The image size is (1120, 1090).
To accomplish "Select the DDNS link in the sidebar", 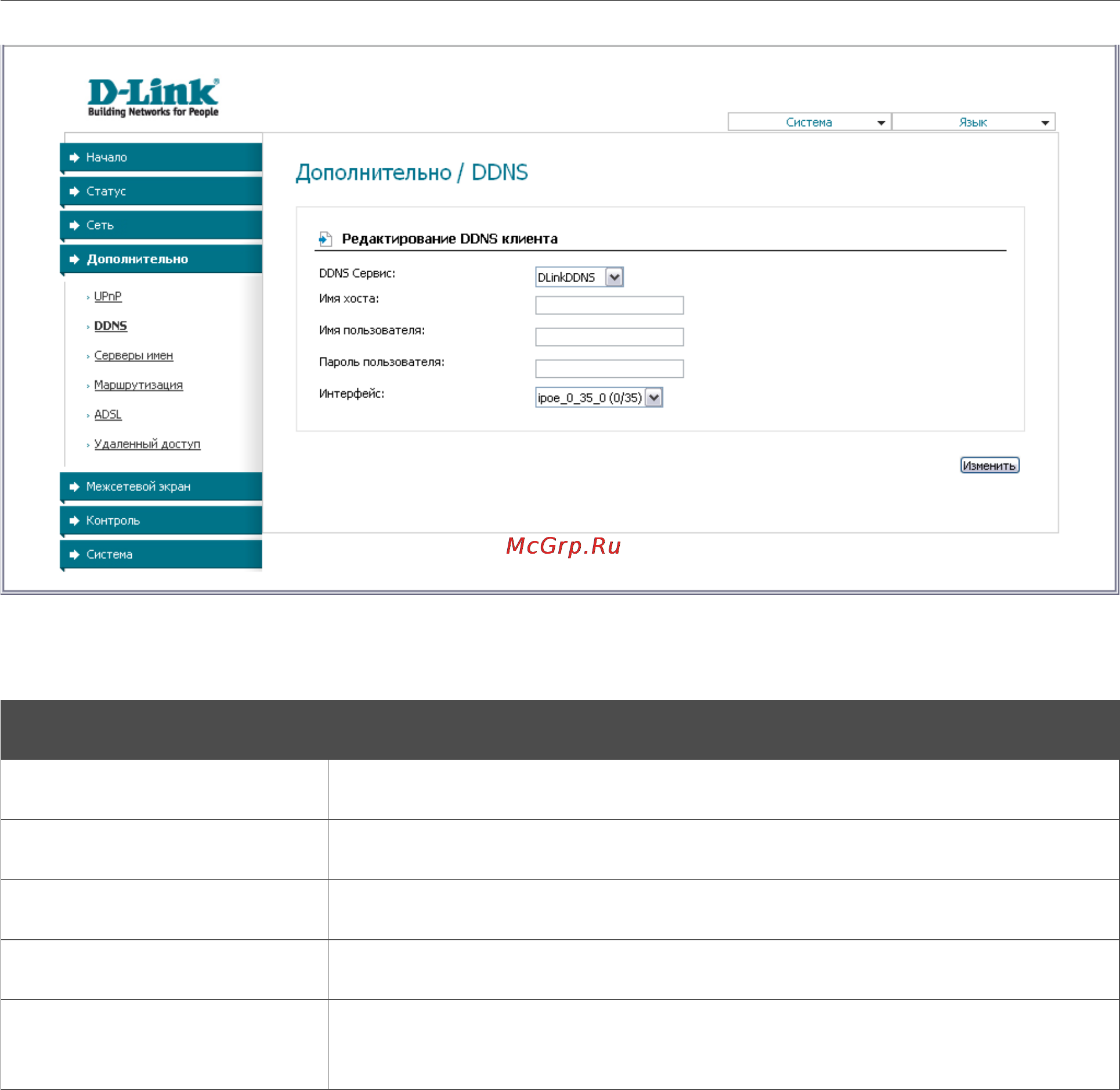I will tap(110, 326).
